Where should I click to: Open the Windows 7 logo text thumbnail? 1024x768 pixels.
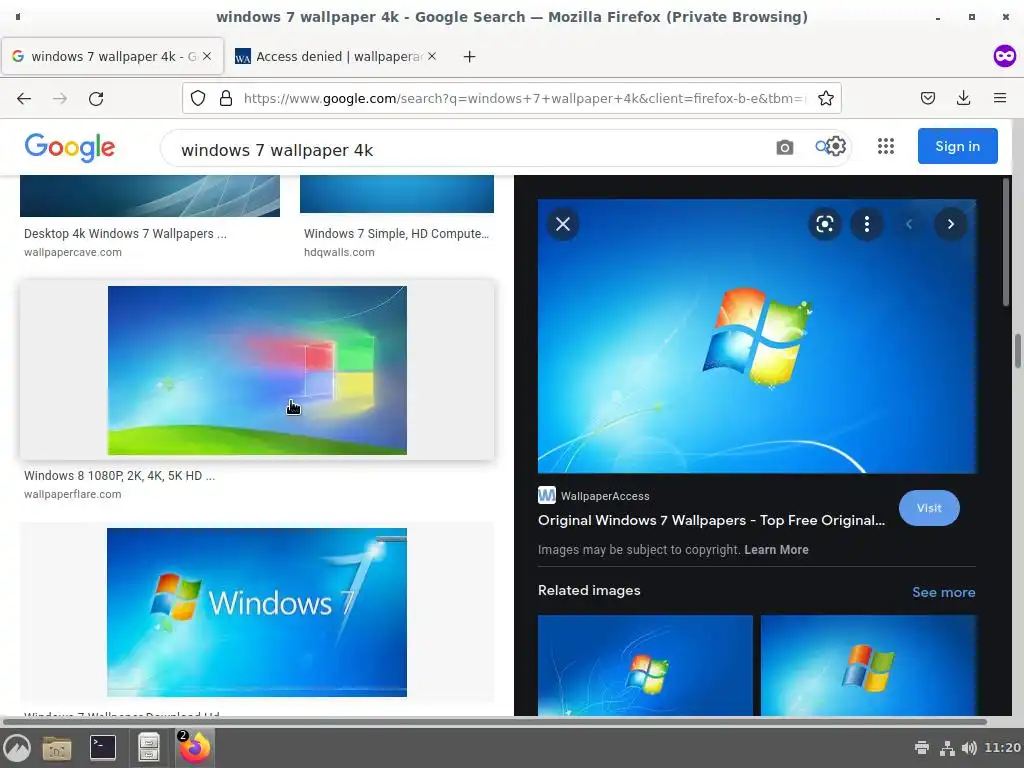[257, 612]
